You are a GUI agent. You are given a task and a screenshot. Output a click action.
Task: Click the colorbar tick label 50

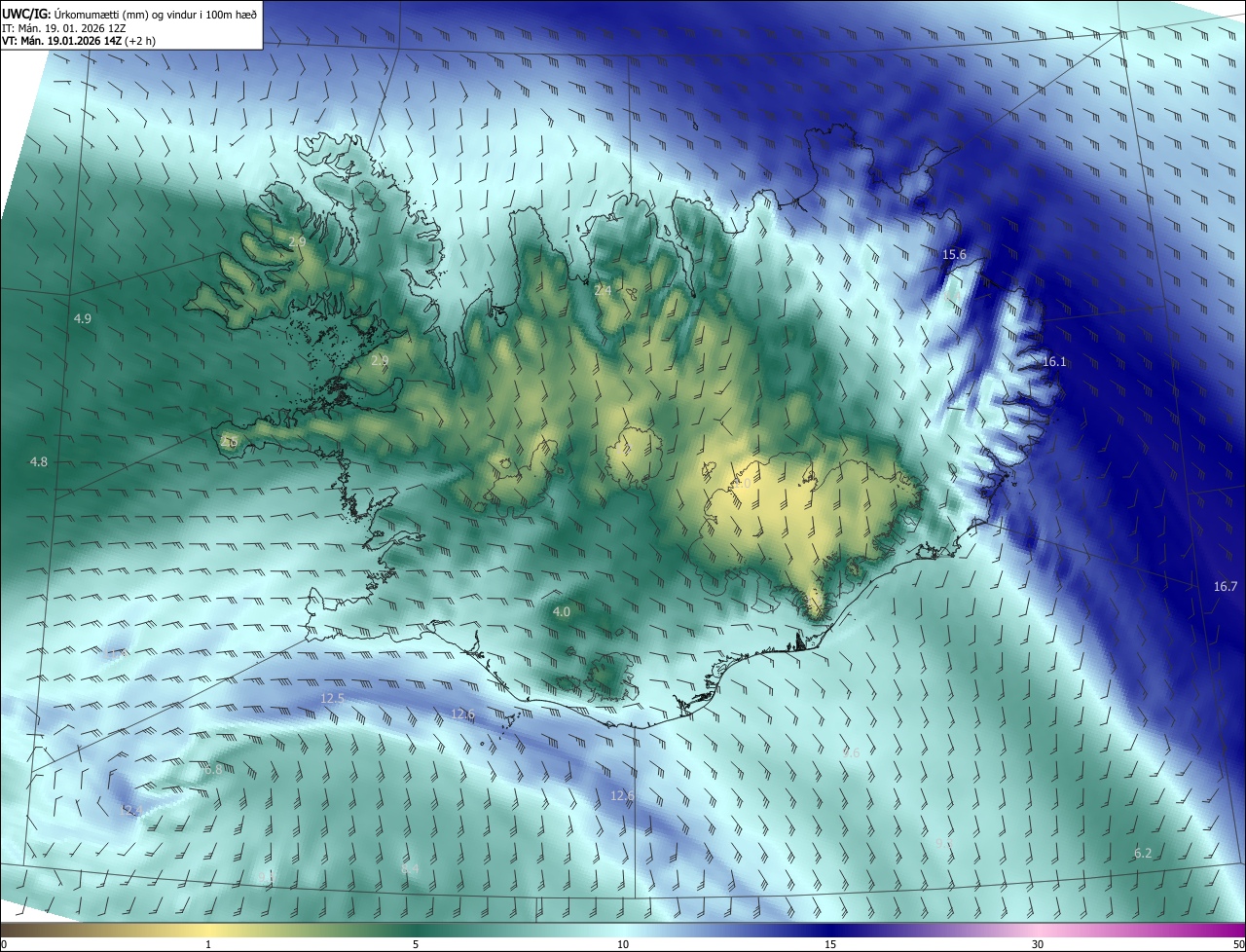[1238, 944]
